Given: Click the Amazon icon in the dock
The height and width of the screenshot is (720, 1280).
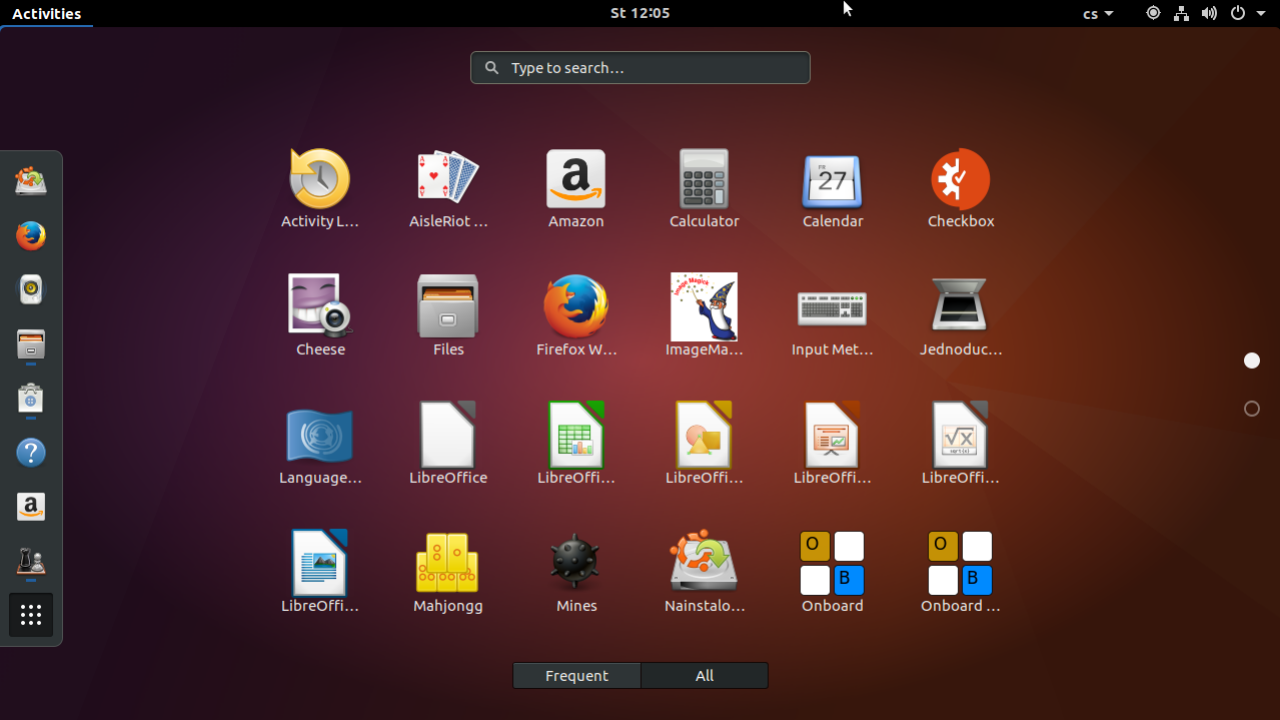Looking at the screenshot, I should pyautogui.click(x=31, y=507).
